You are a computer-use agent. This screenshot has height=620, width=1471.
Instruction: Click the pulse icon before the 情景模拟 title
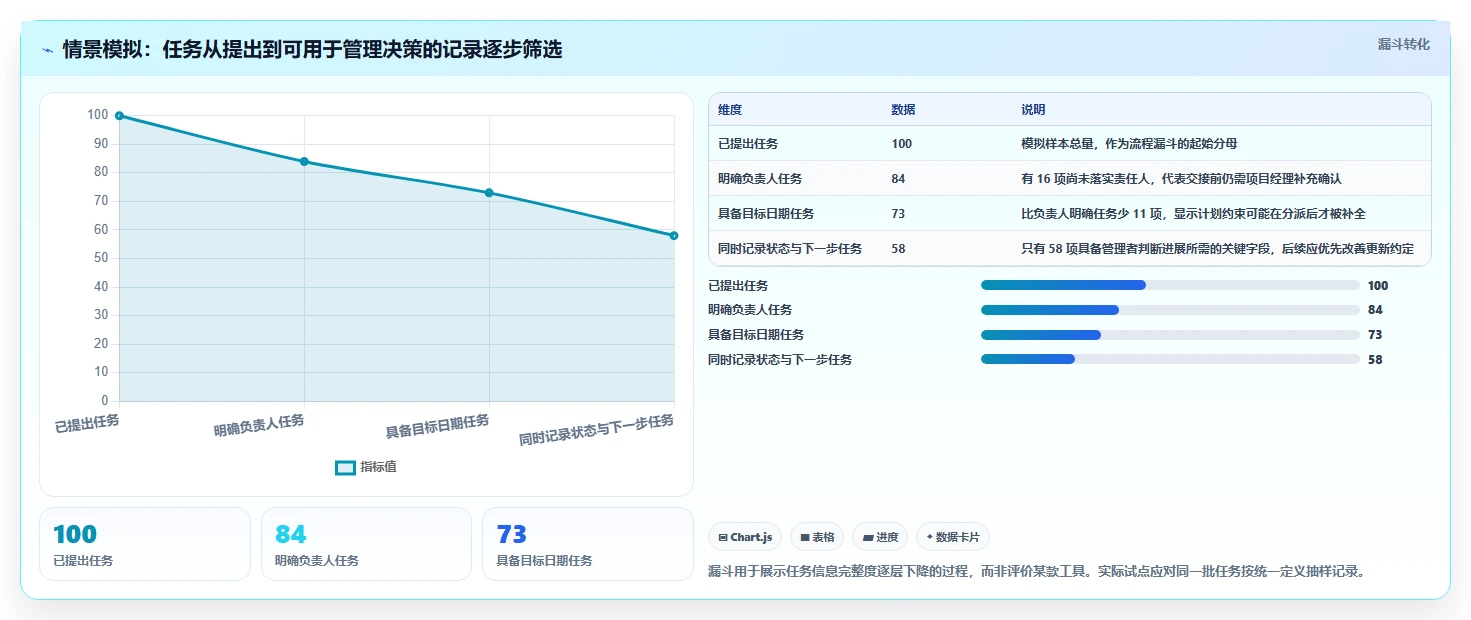point(48,50)
